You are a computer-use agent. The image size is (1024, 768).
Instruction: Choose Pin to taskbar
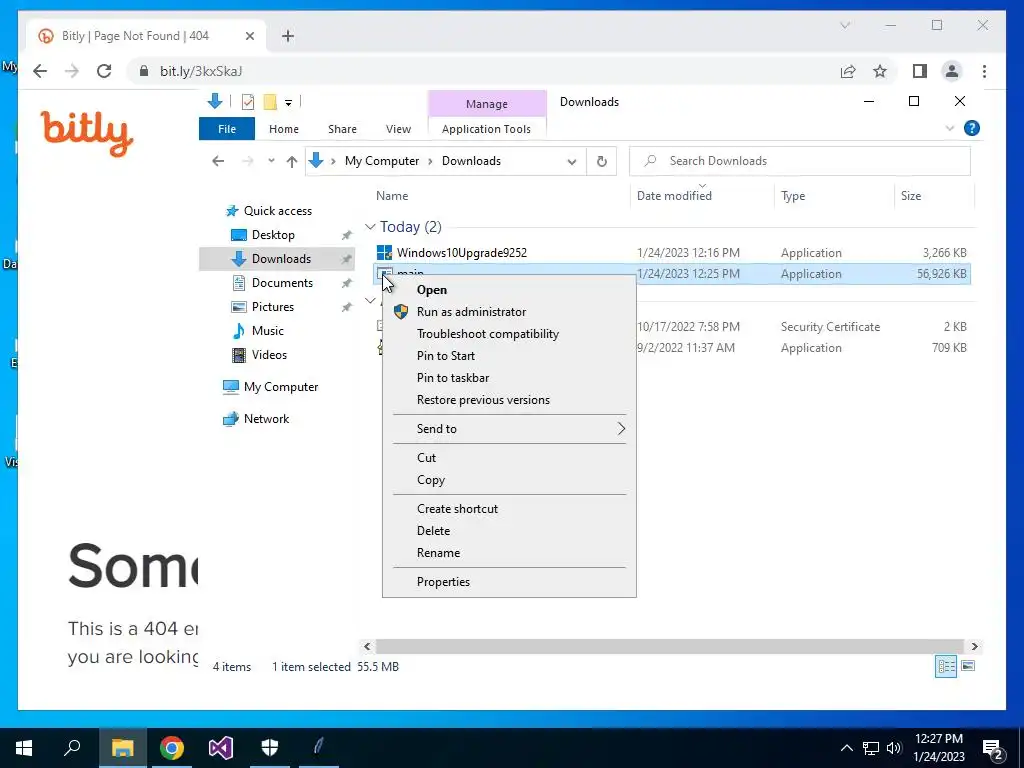tap(509, 378)
